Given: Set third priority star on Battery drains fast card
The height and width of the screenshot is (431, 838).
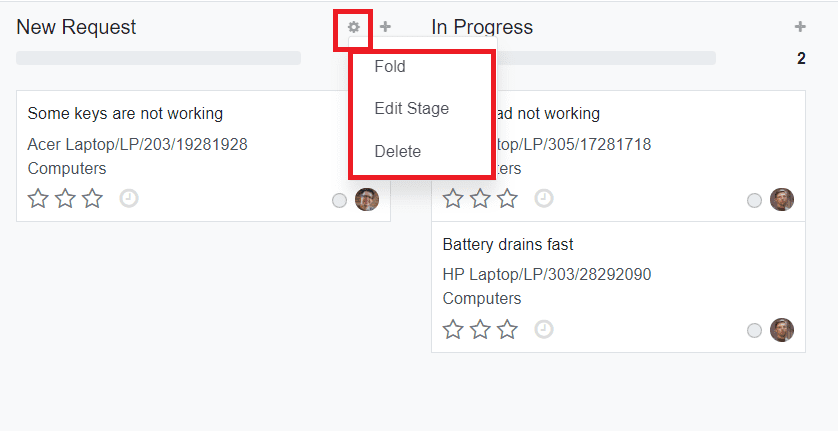Looking at the screenshot, I should point(508,329).
